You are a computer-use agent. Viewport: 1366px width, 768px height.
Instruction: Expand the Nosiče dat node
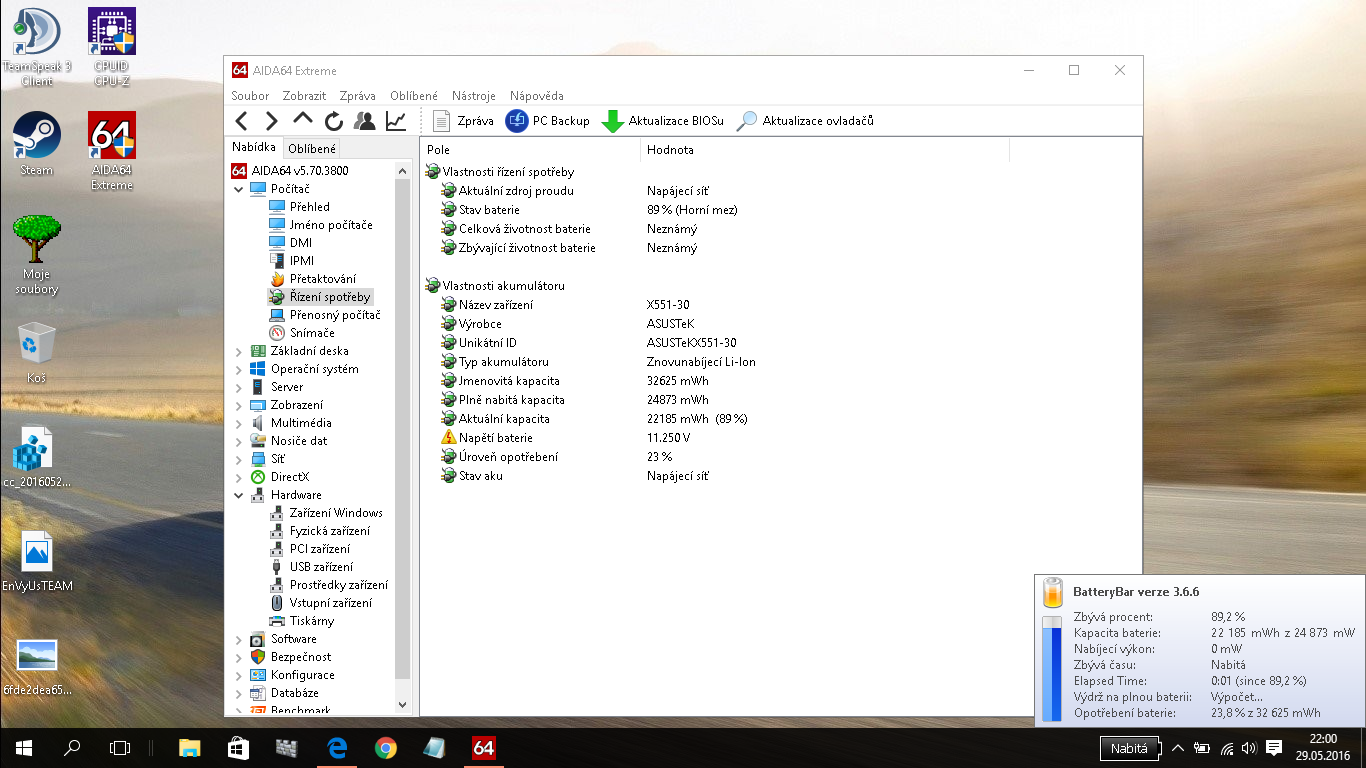point(239,441)
